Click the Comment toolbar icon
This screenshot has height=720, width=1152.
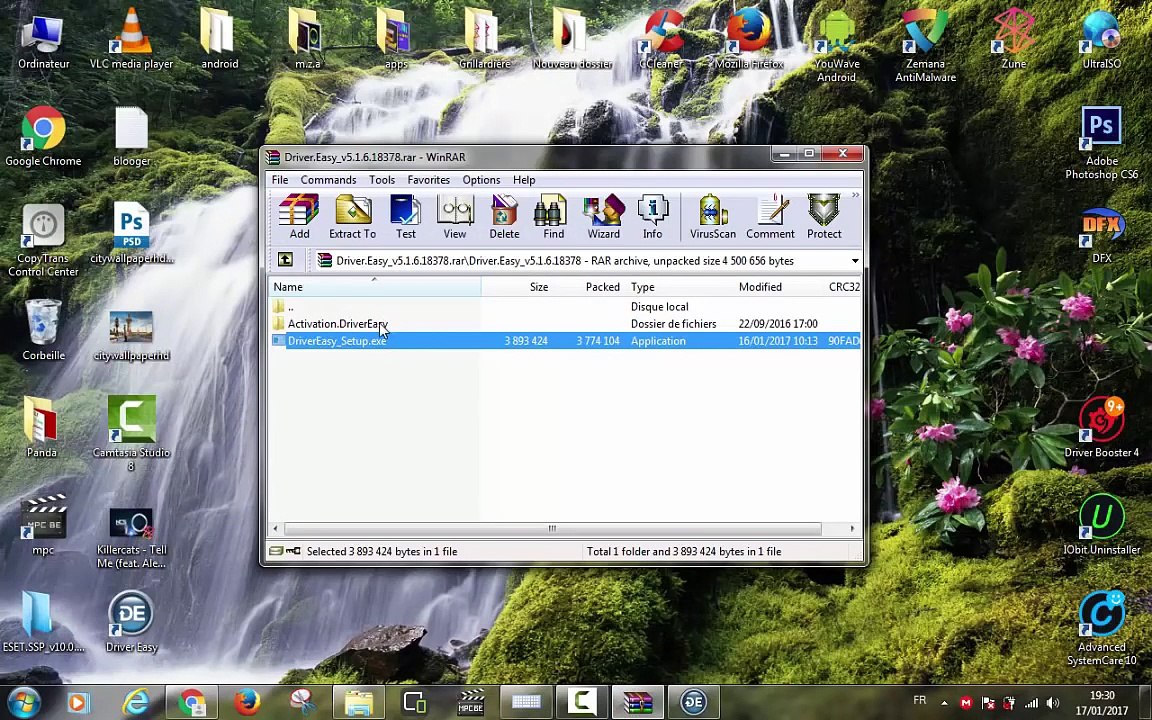tap(770, 217)
